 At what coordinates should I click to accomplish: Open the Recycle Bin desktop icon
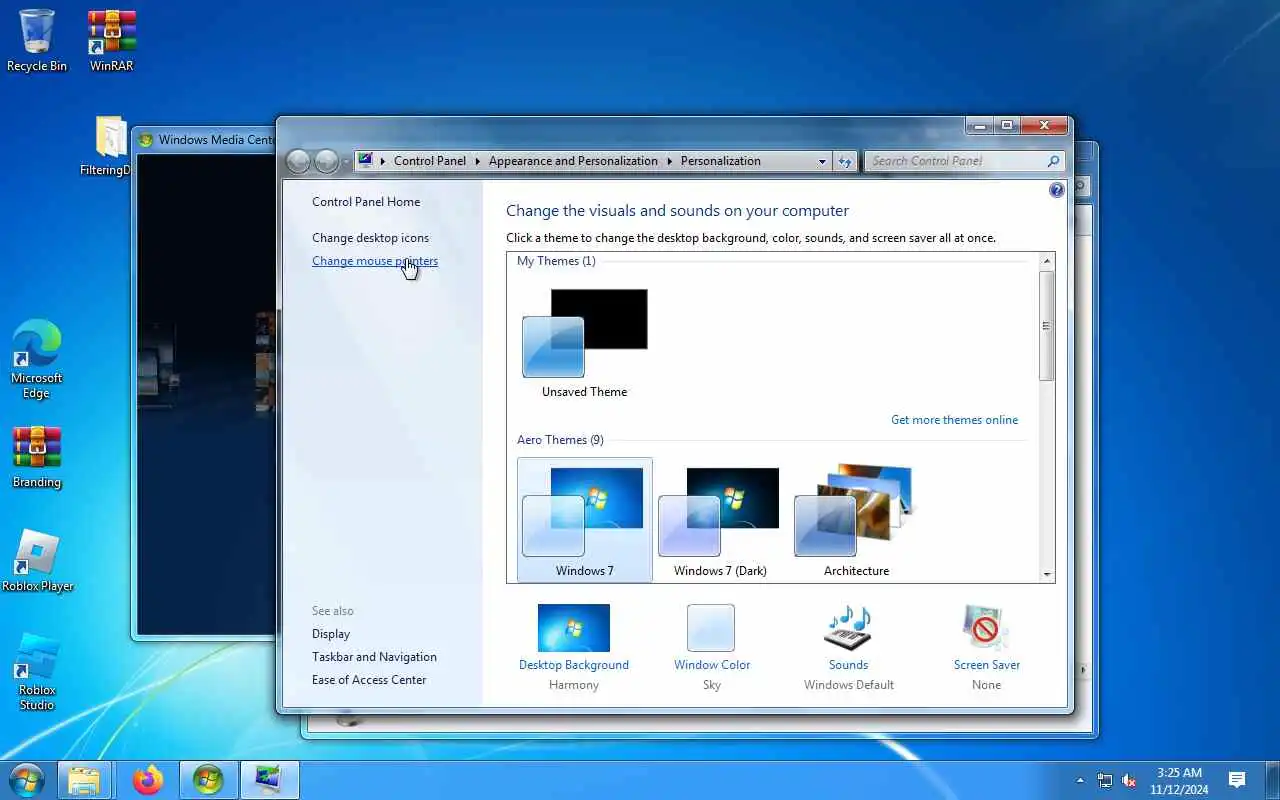(x=37, y=40)
